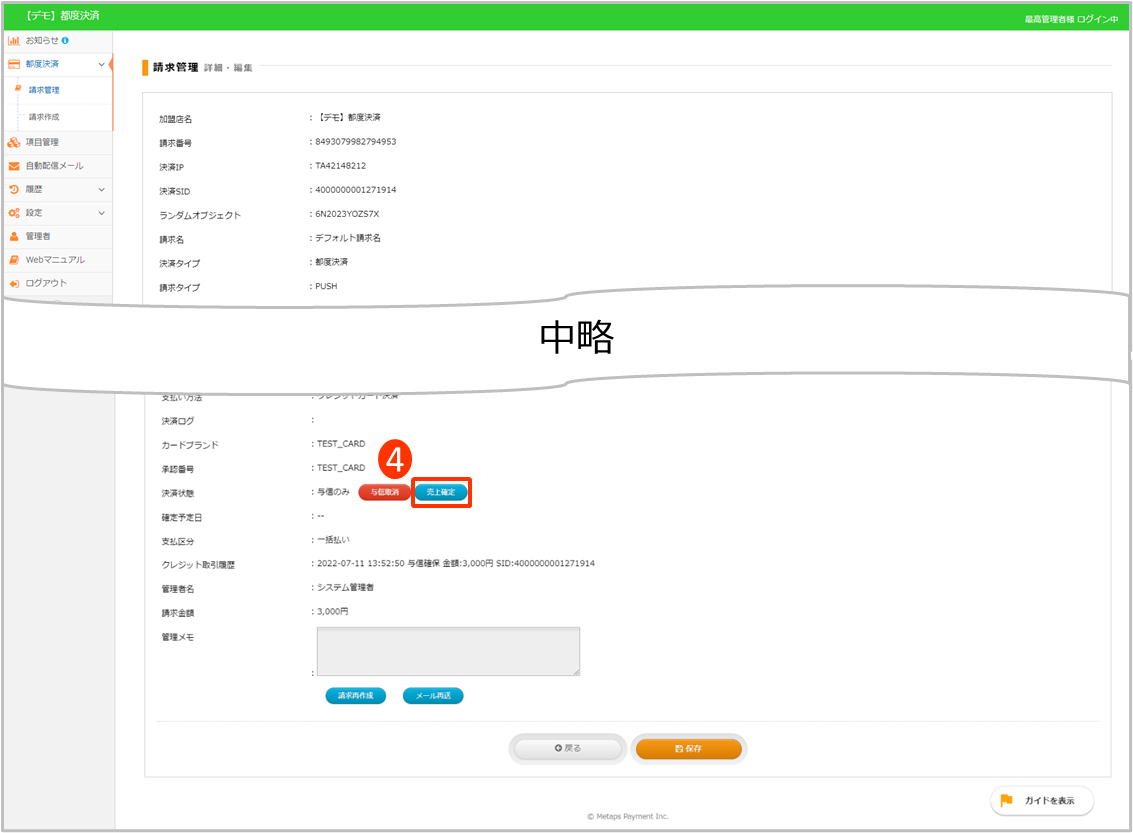Viewport: 1133px width, 833px height.
Task: Expand the 設定 menu chevron
Action: tap(101, 213)
